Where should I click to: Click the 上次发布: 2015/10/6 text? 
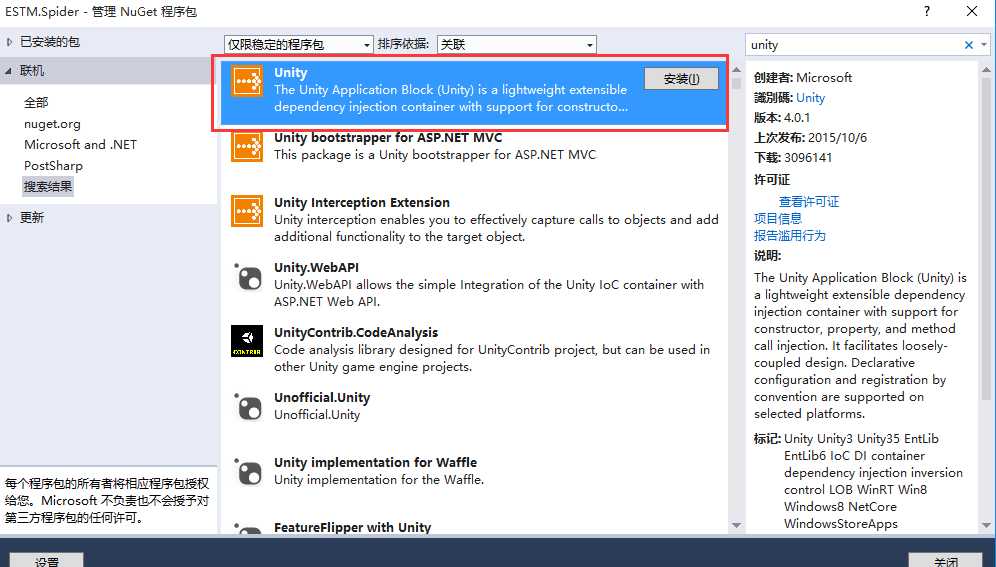[x=810, y=138]
